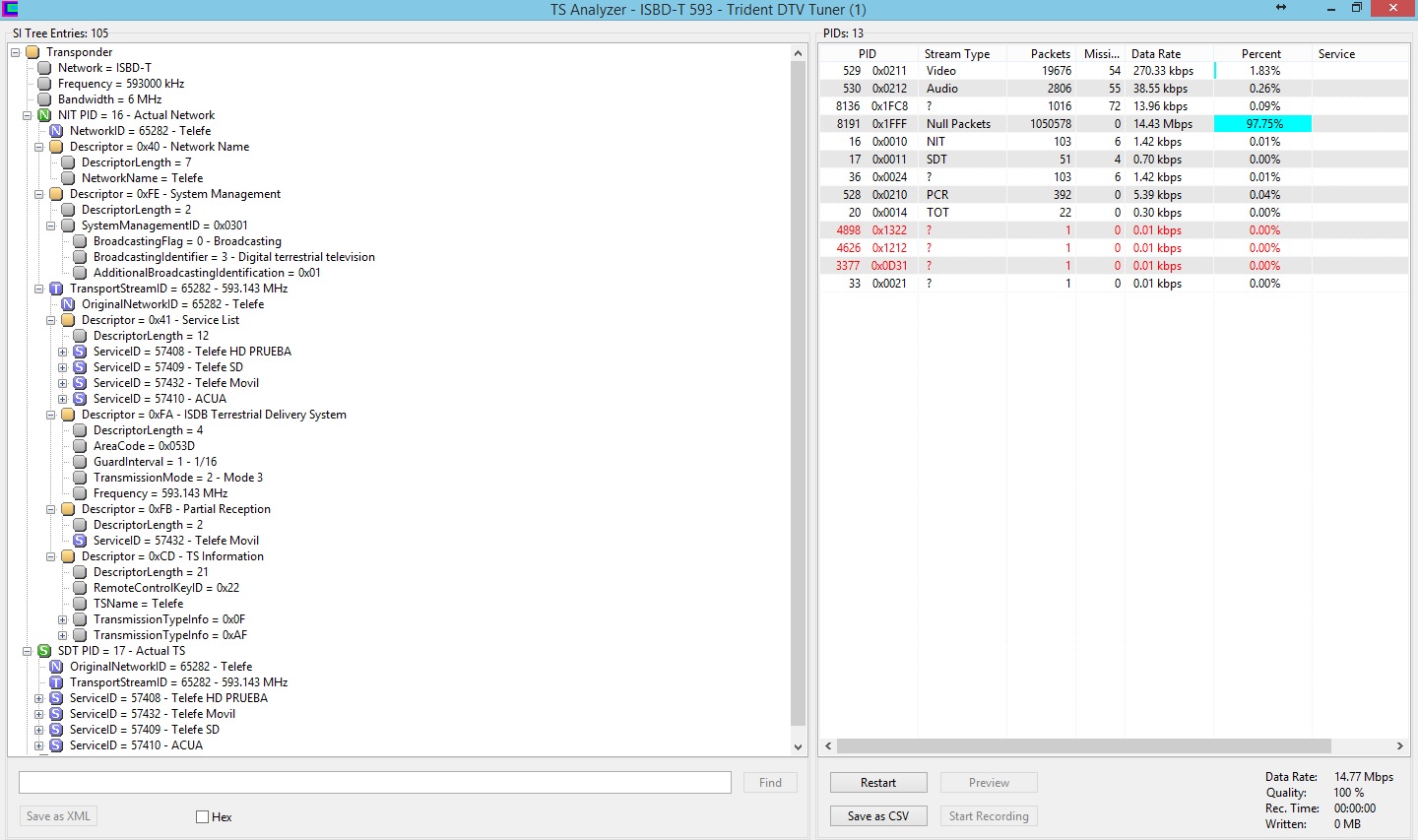Click the NetworkID 65282 Telefe 'N' icon
The height and width of the screenshot is (840, 1418).
tap(56, 131)
